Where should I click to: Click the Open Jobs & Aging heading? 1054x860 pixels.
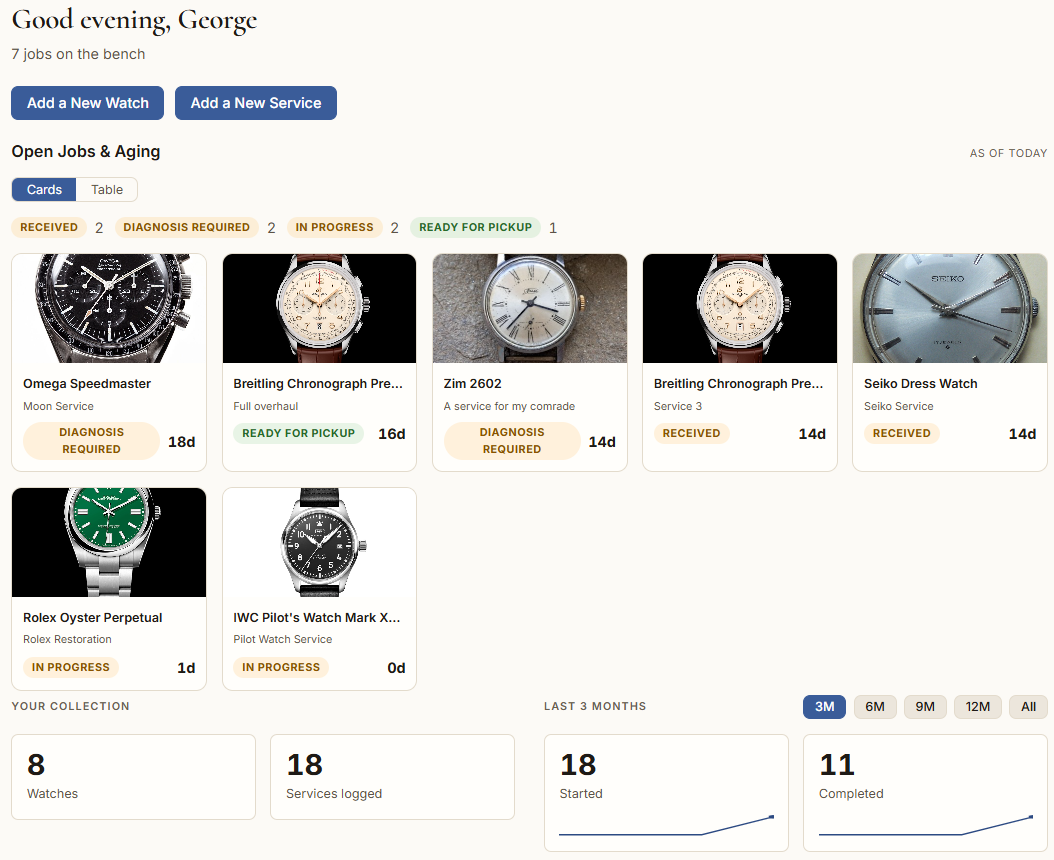[86, 152]
